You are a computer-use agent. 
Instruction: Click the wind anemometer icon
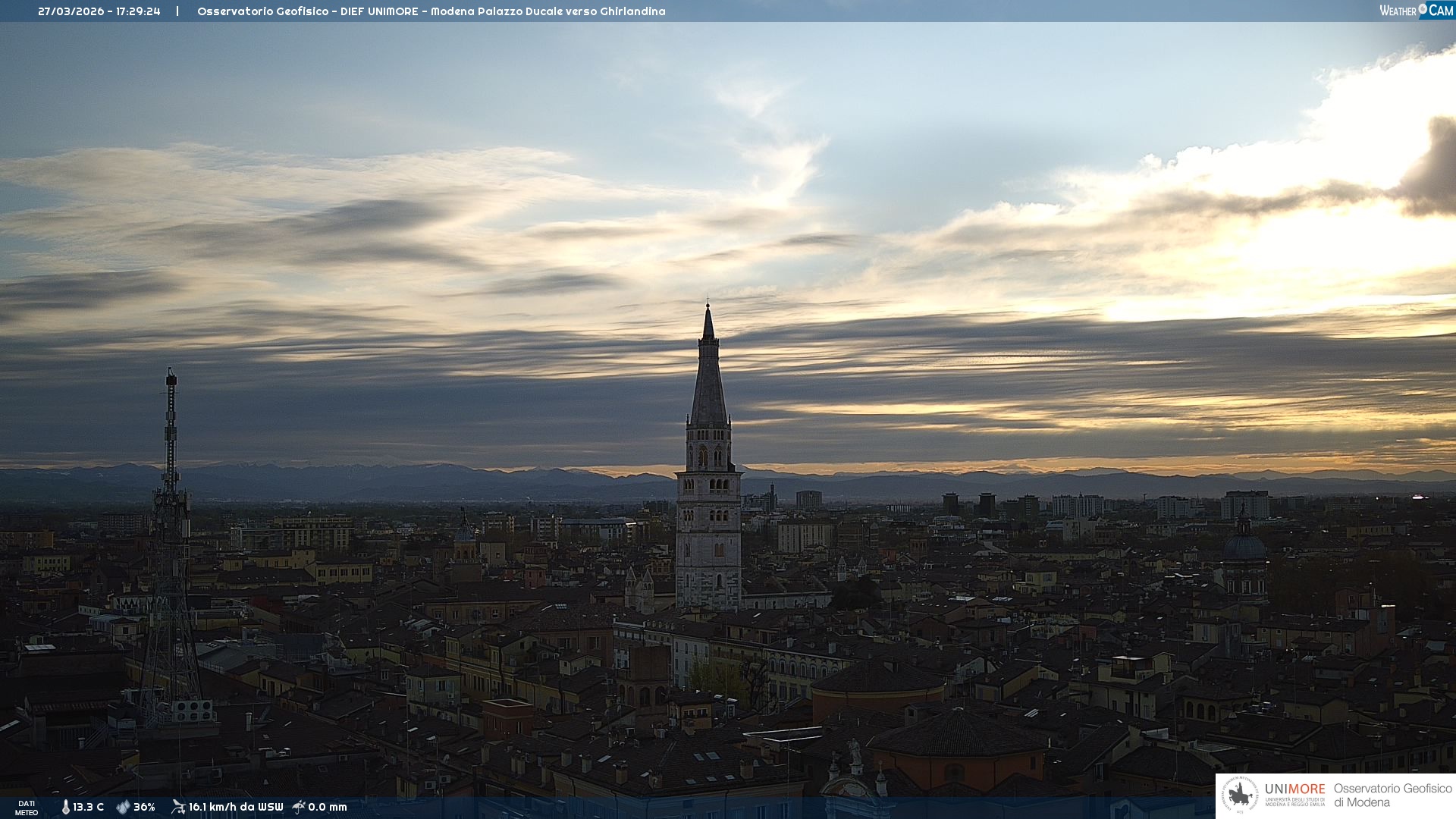[178, 807]
